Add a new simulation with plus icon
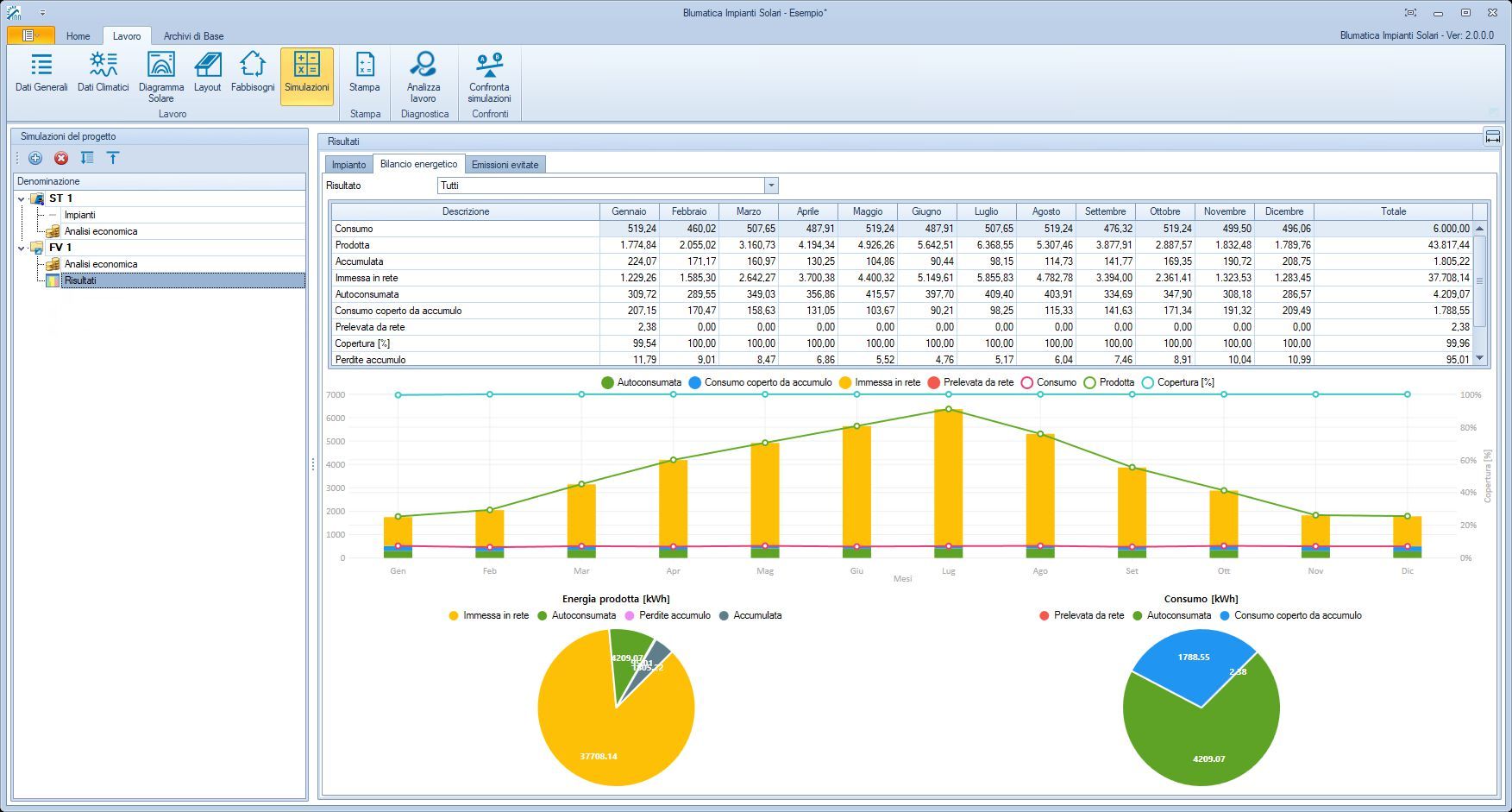Viewport: 1512px width, 812px height. pyautogui.click(x=35, y=158)
